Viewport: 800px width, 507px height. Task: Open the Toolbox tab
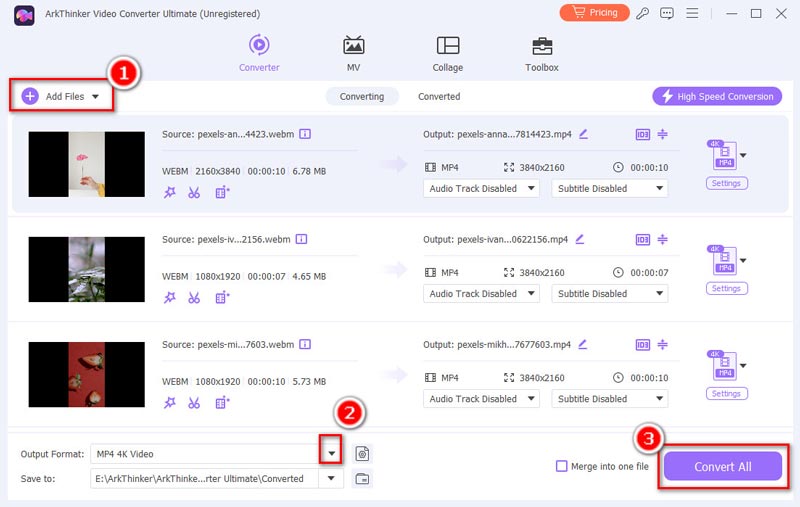(x=542, y=53)
